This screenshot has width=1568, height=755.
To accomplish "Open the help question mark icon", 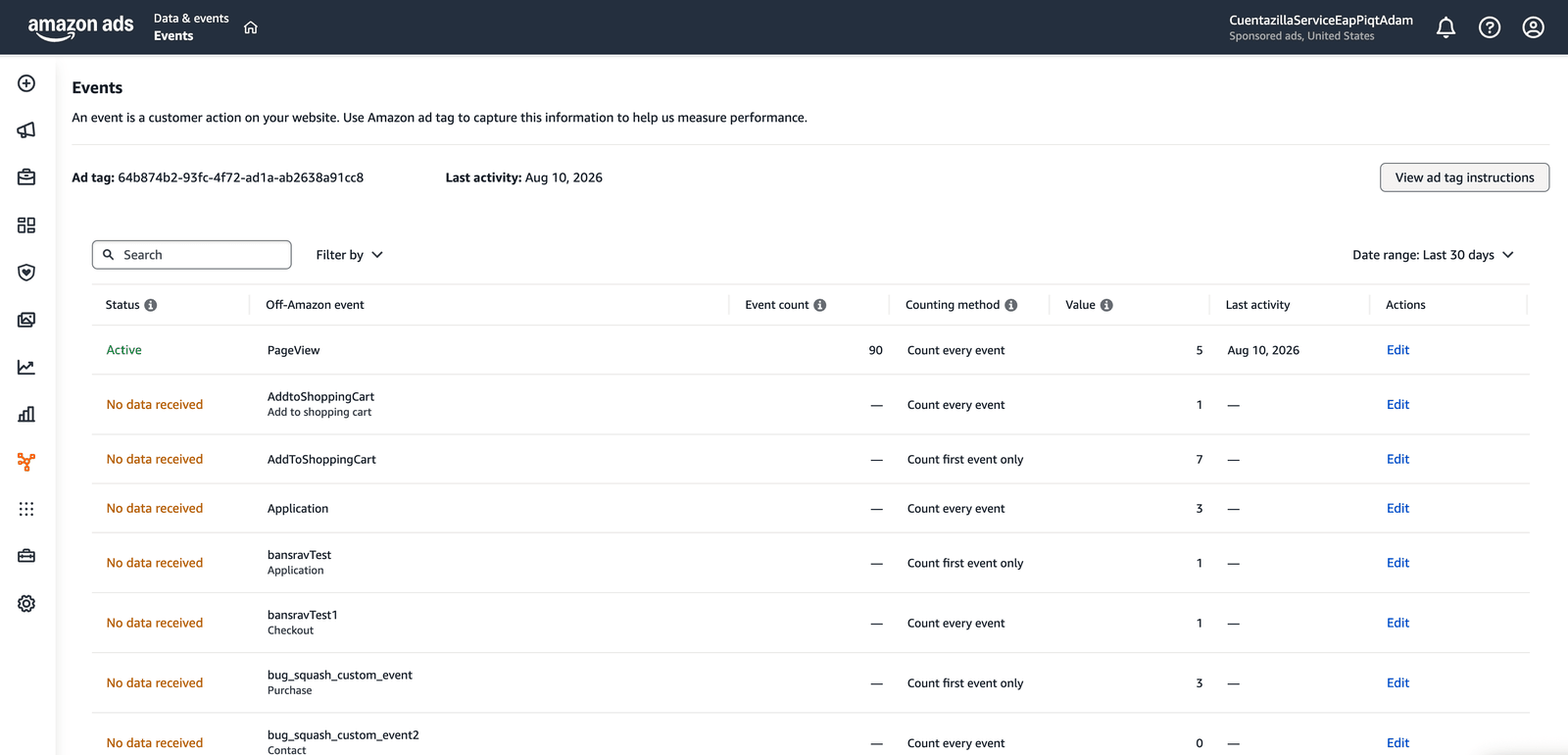I will tap(1490, 27).
